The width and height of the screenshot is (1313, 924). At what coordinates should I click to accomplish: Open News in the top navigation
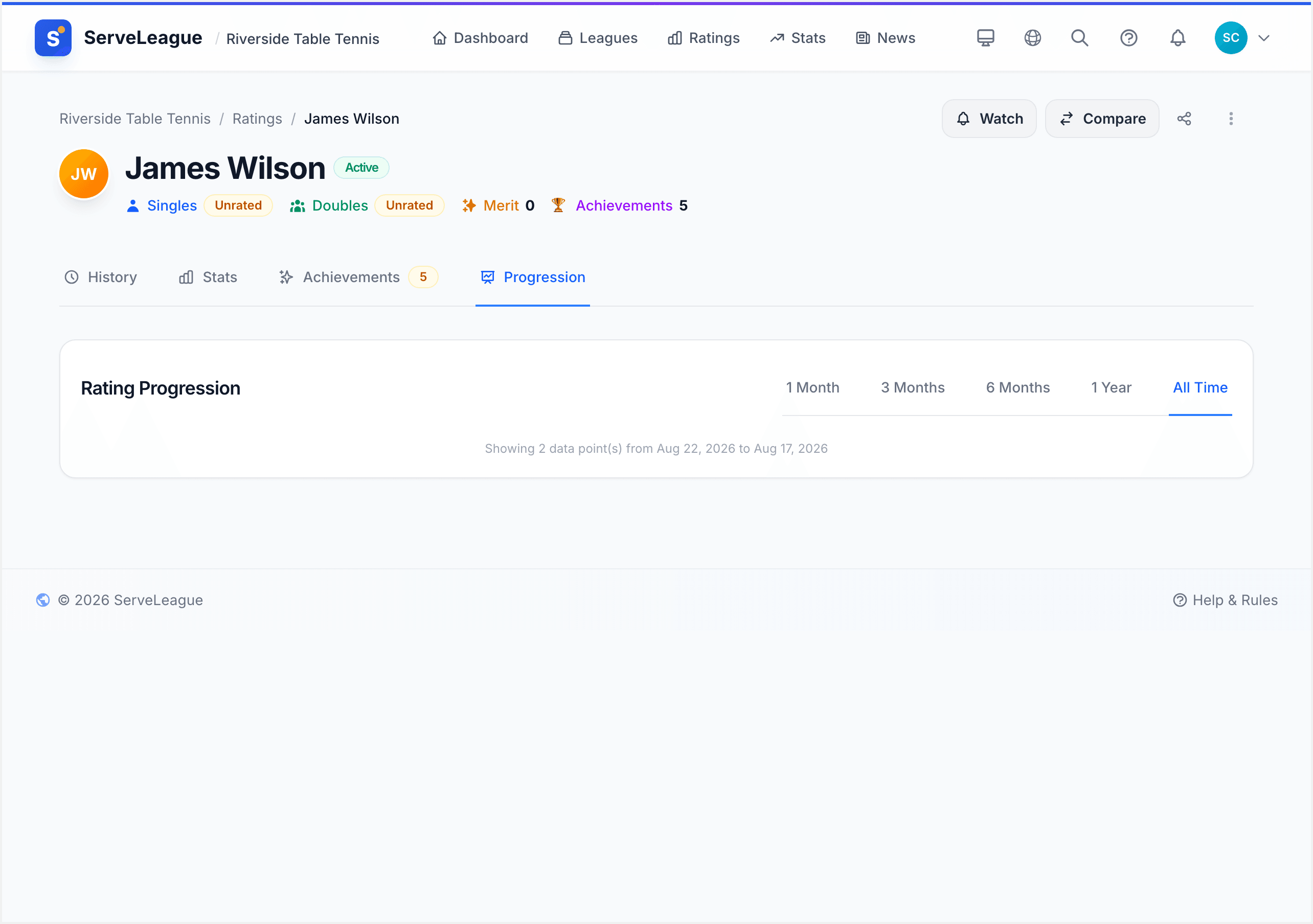pyautogui.click(x=885, y=38)
